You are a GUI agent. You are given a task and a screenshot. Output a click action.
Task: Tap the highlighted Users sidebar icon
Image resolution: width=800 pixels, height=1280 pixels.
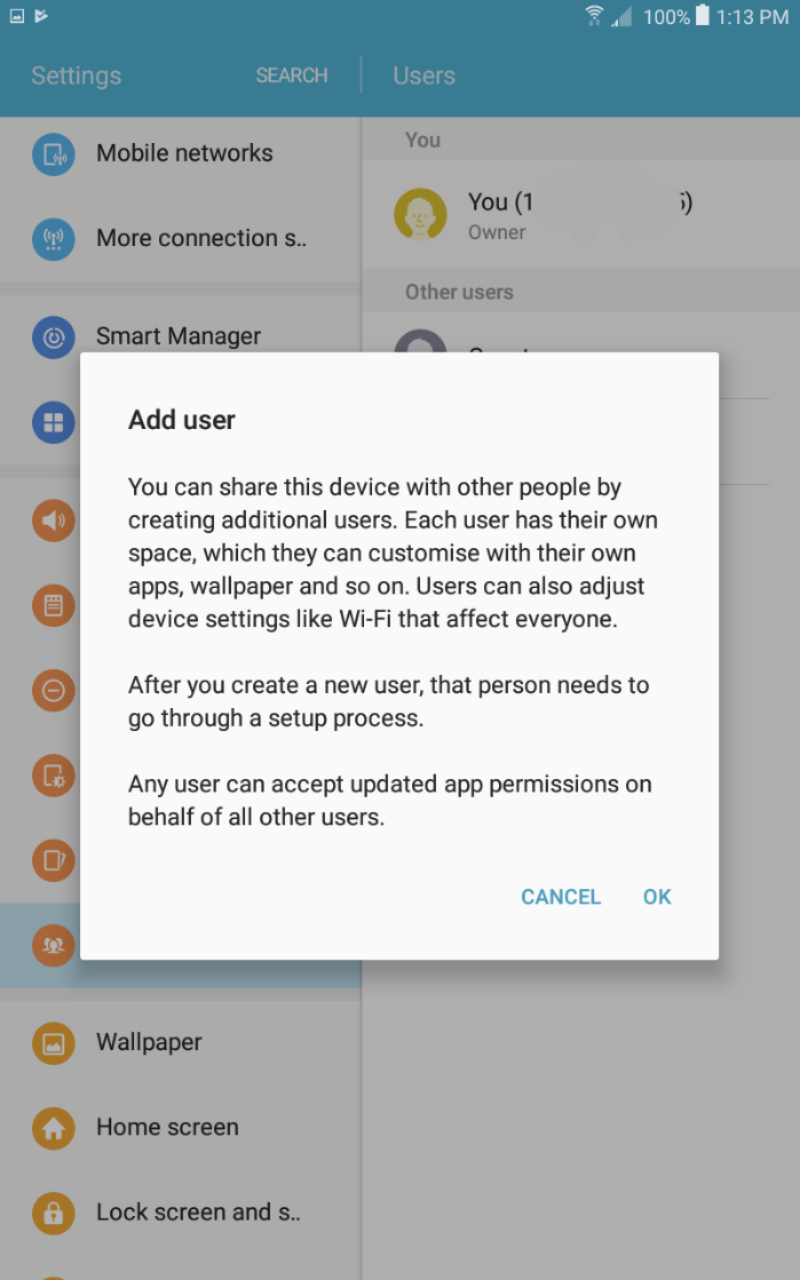tap(53, 945)
